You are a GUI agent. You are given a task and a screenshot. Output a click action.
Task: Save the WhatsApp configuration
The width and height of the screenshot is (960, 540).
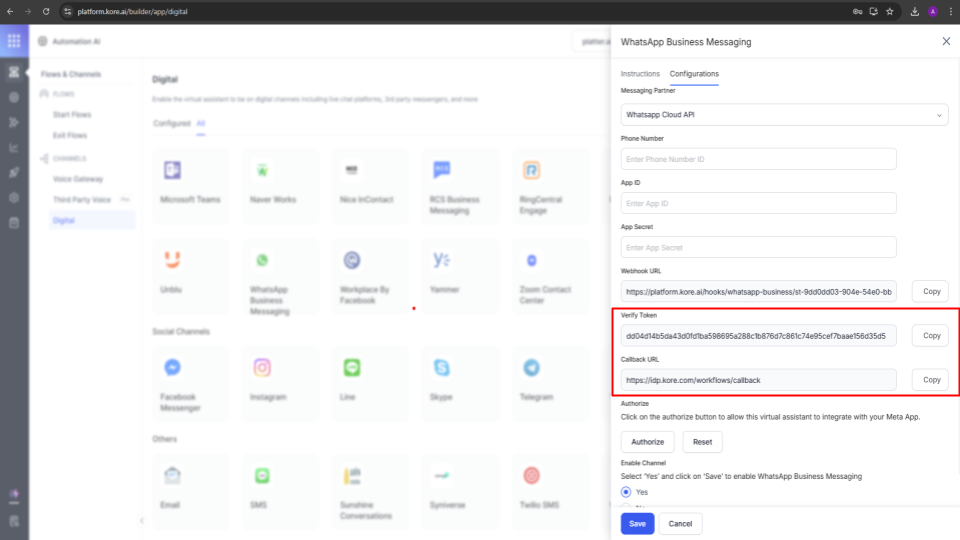(637, 523)
